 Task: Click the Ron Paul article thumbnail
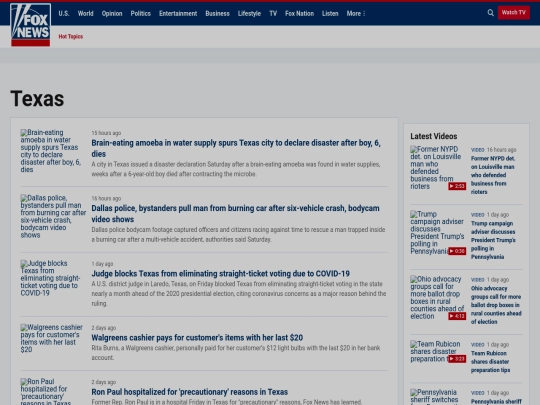(45, 392)
